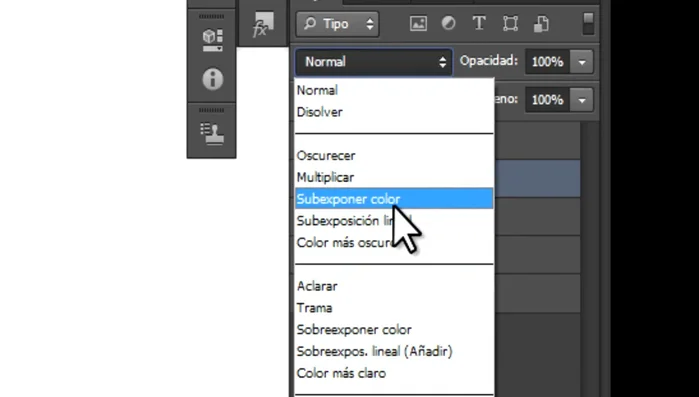Select Aclarar blend mode
699x397 pixels.
pyautogui.click(x=394, y=286)
